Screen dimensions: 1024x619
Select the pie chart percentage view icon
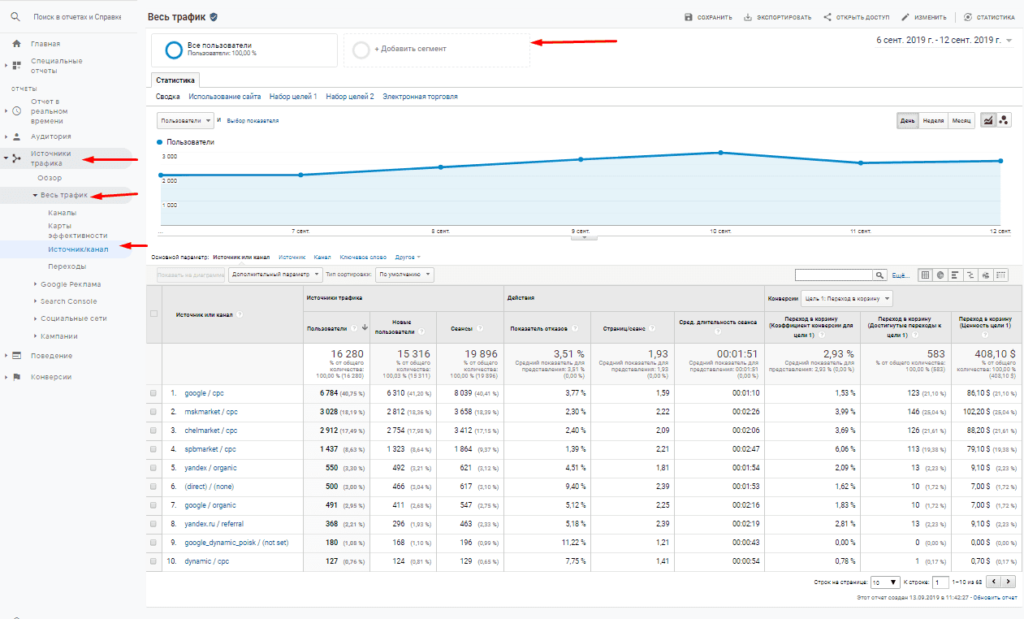pyautogui.click(x=940, y=275)
